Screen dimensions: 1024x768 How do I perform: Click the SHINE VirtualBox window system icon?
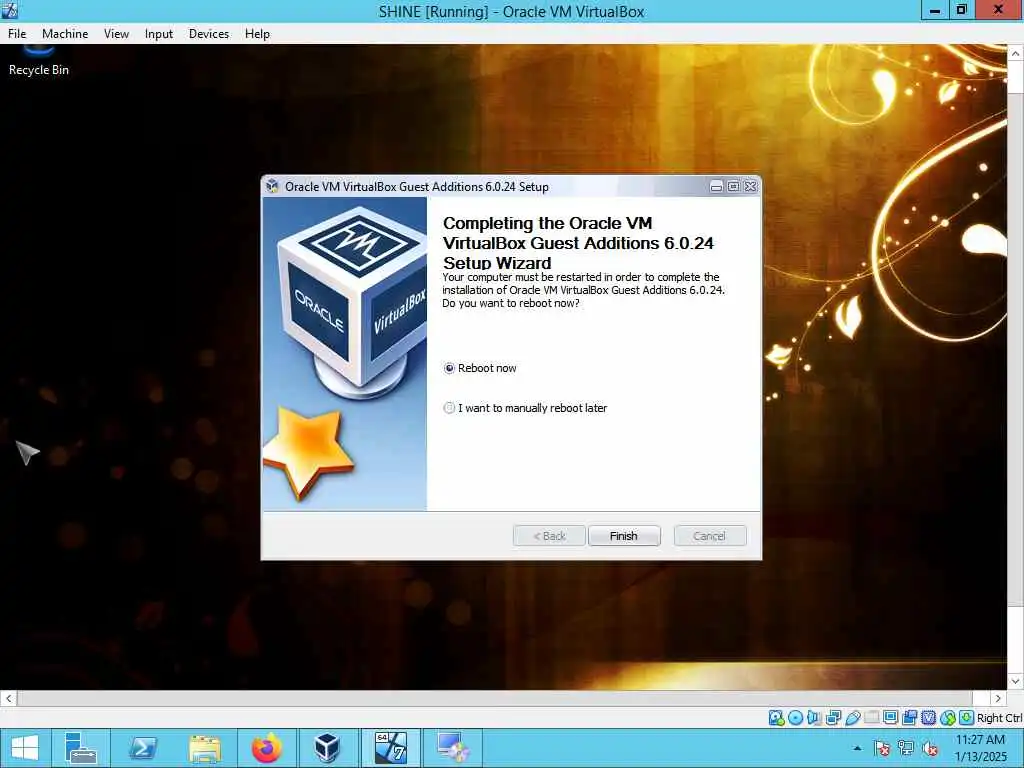9,10
